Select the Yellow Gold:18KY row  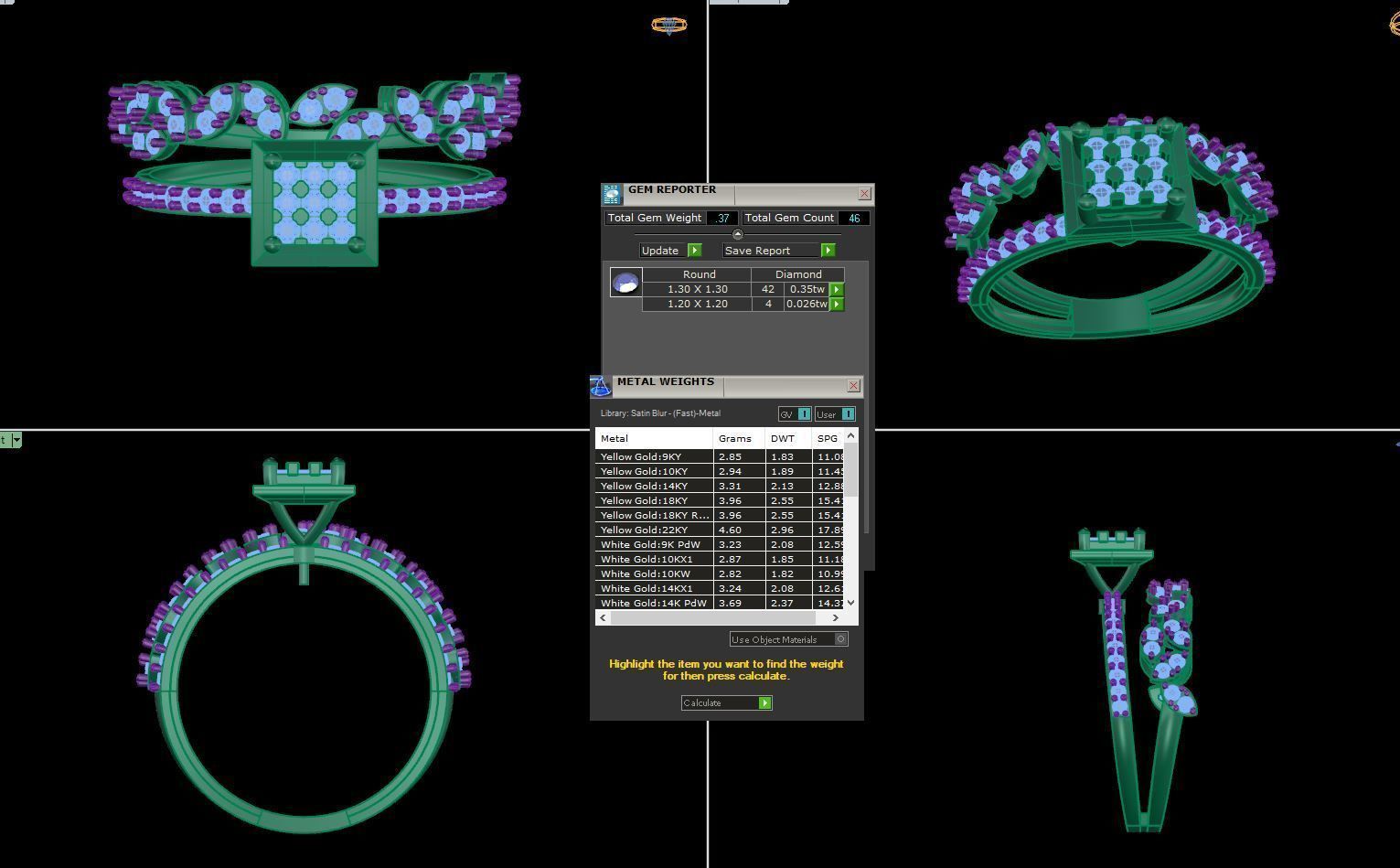point(719,501)
